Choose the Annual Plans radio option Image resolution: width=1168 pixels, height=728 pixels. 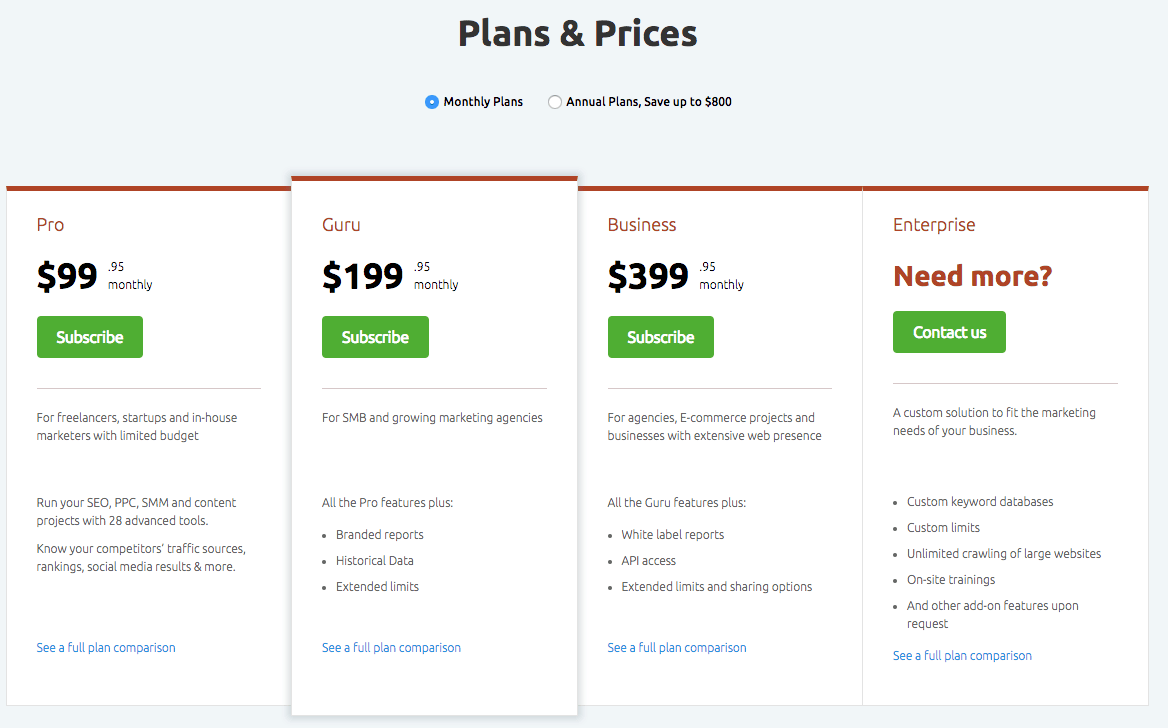pyautogui.click(x=555, y=102)
